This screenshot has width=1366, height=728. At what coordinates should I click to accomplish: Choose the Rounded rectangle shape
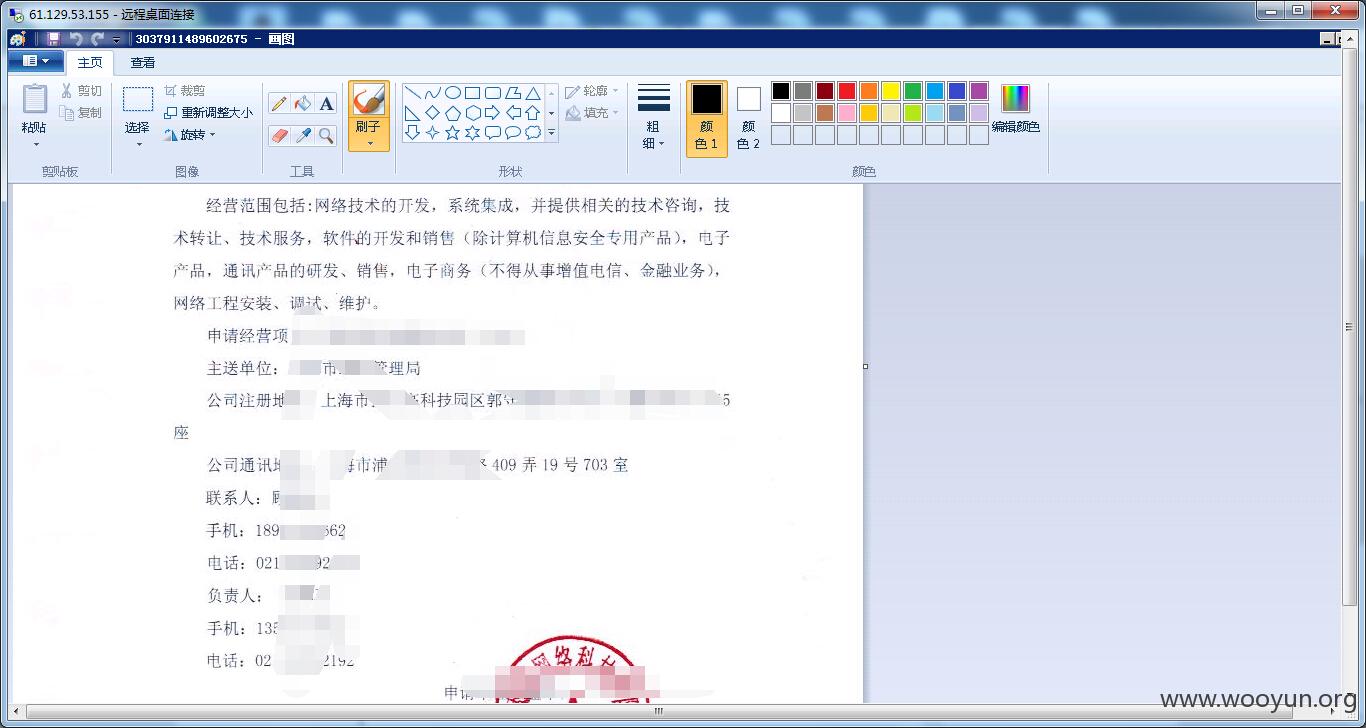492,93
